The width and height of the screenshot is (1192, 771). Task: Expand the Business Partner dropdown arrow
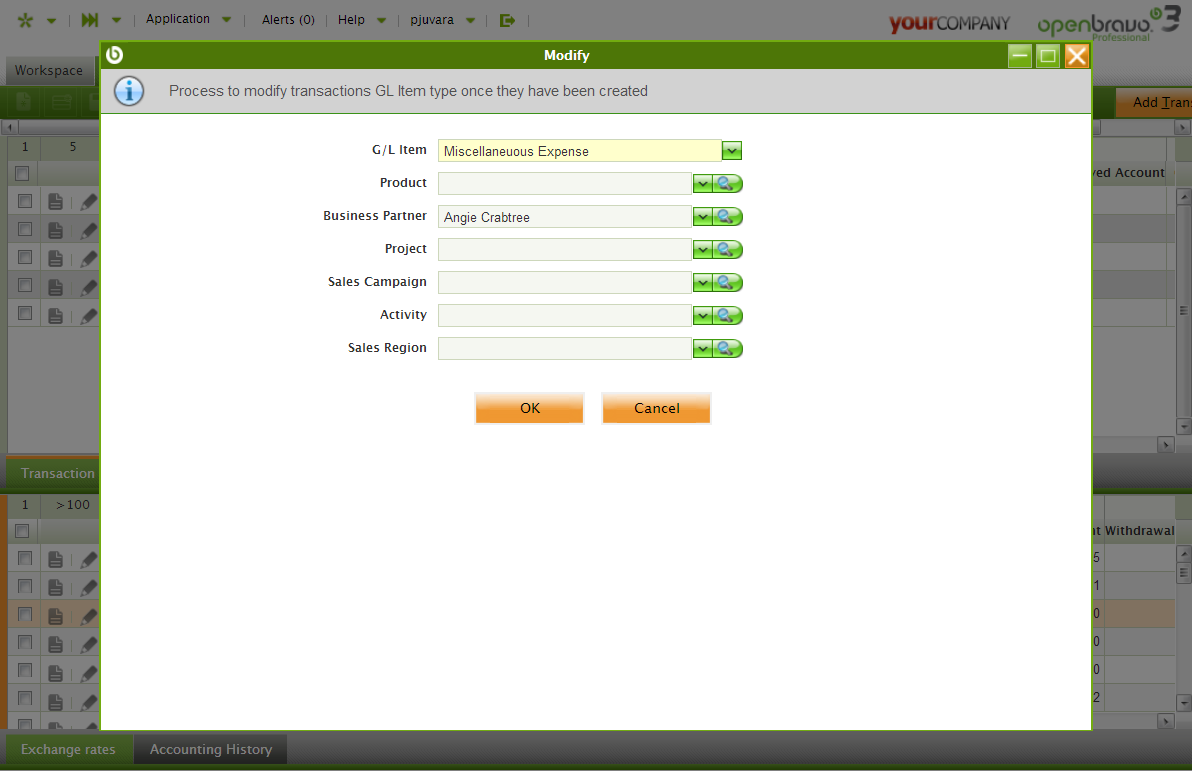pyautogui.click(x=702, y=217)
